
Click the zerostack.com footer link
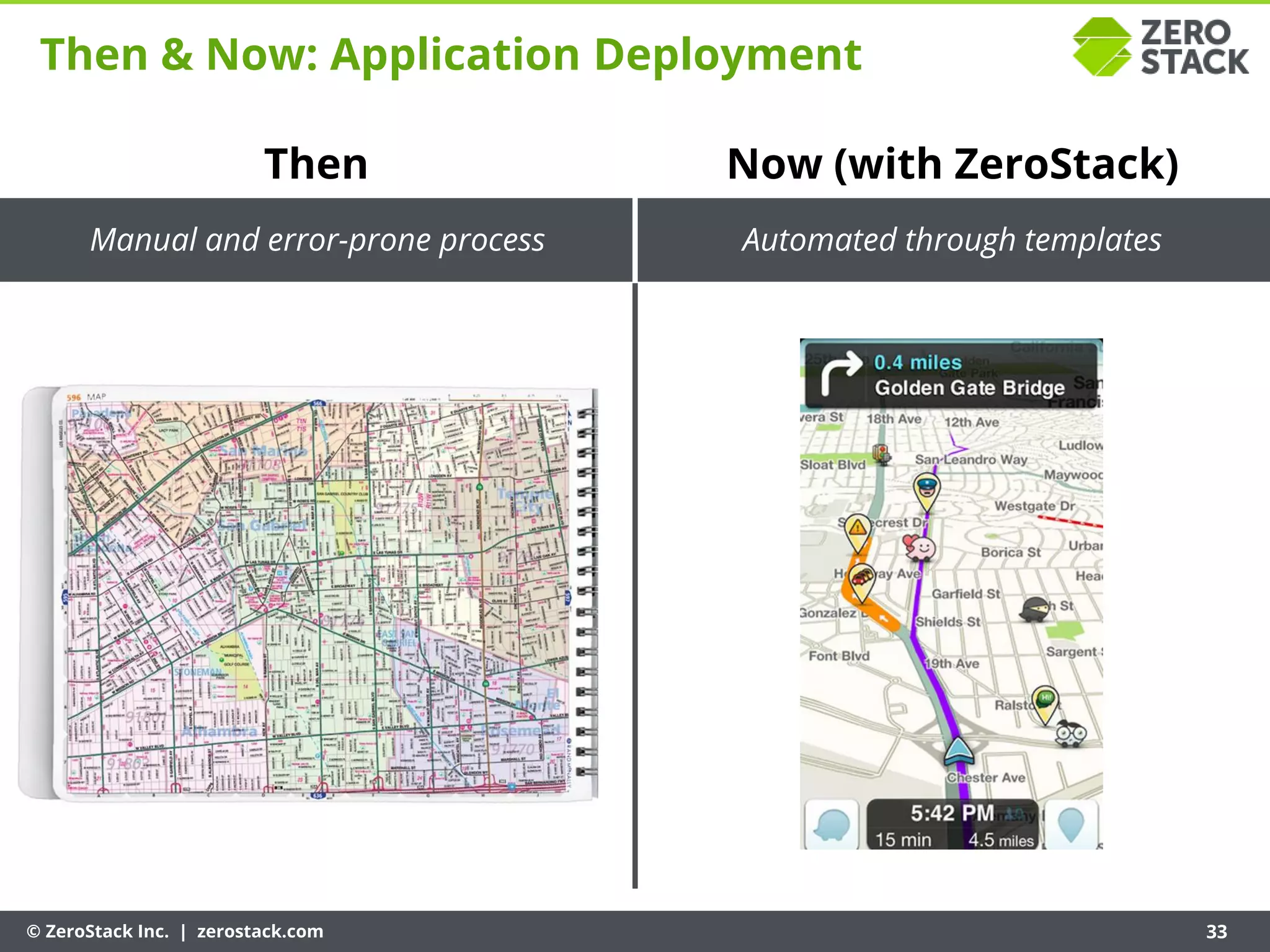click(260, 932)
